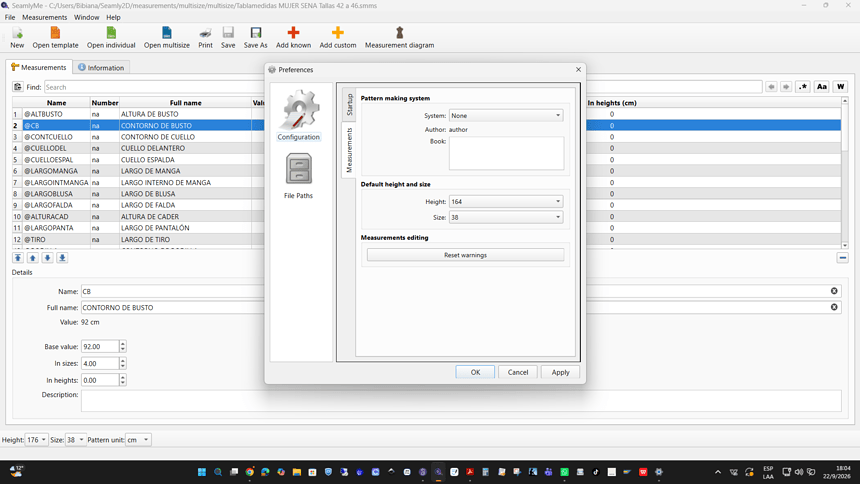Viewport: 860px width, 484px height.
Task: Click Add custom measurement icon
Action: (338, 37)
